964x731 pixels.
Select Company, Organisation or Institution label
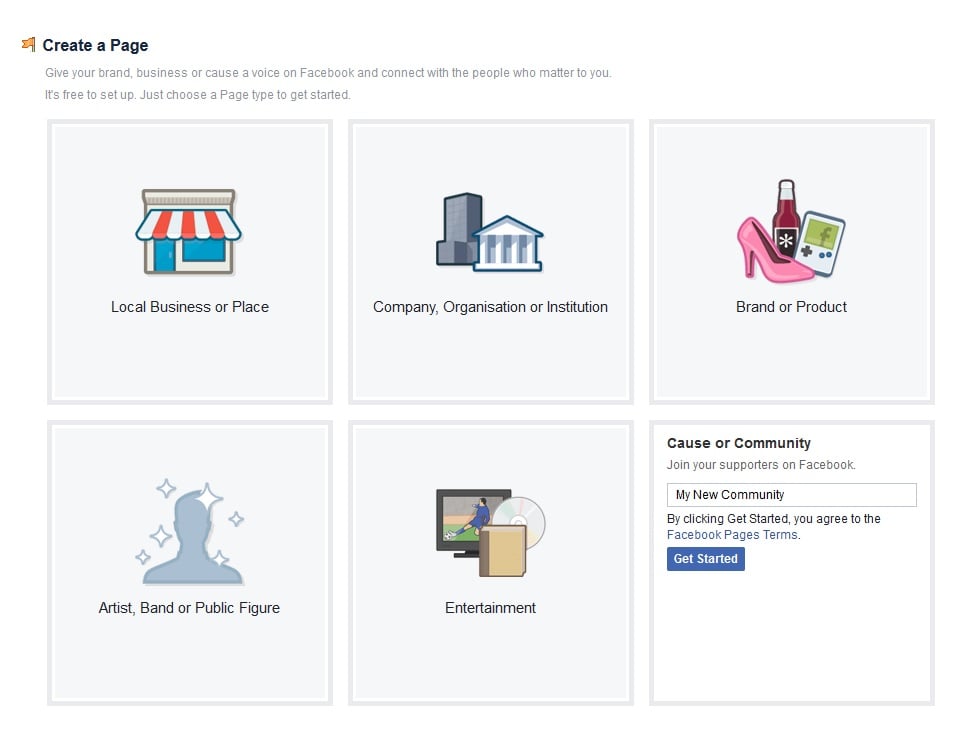[490, 307]
